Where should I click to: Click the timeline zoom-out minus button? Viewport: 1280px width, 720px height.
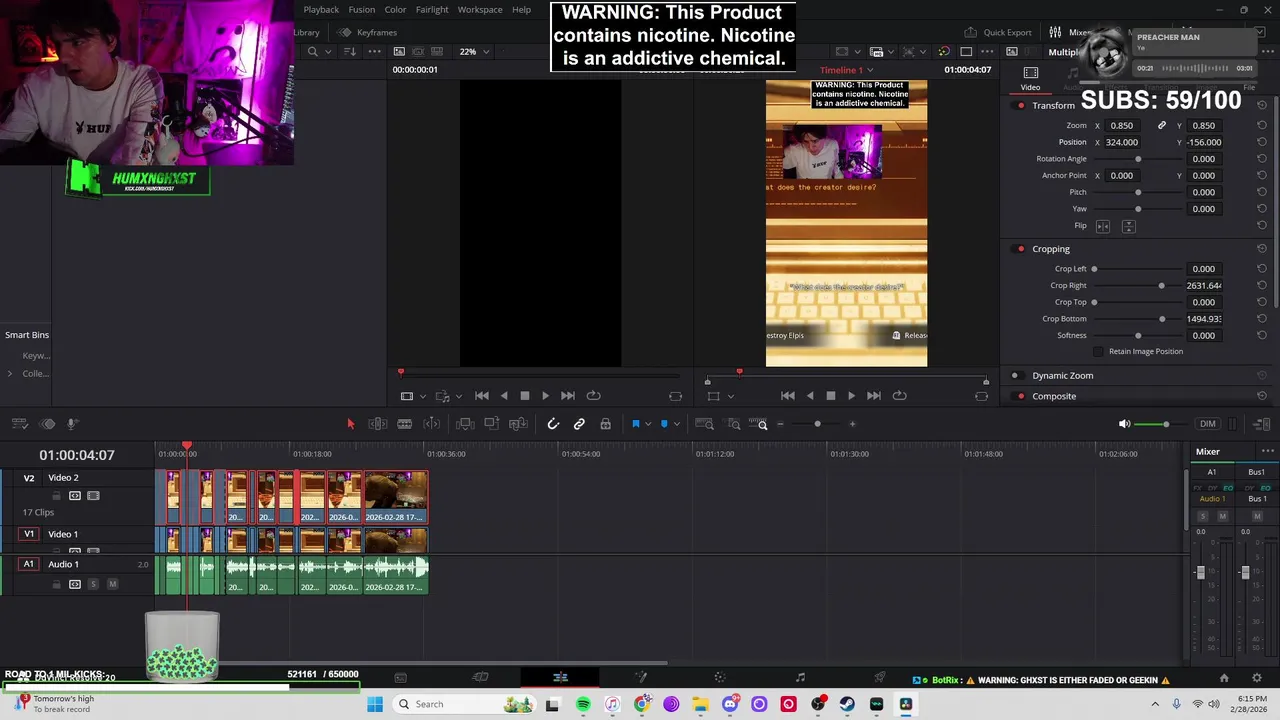[x=781, y=424]
